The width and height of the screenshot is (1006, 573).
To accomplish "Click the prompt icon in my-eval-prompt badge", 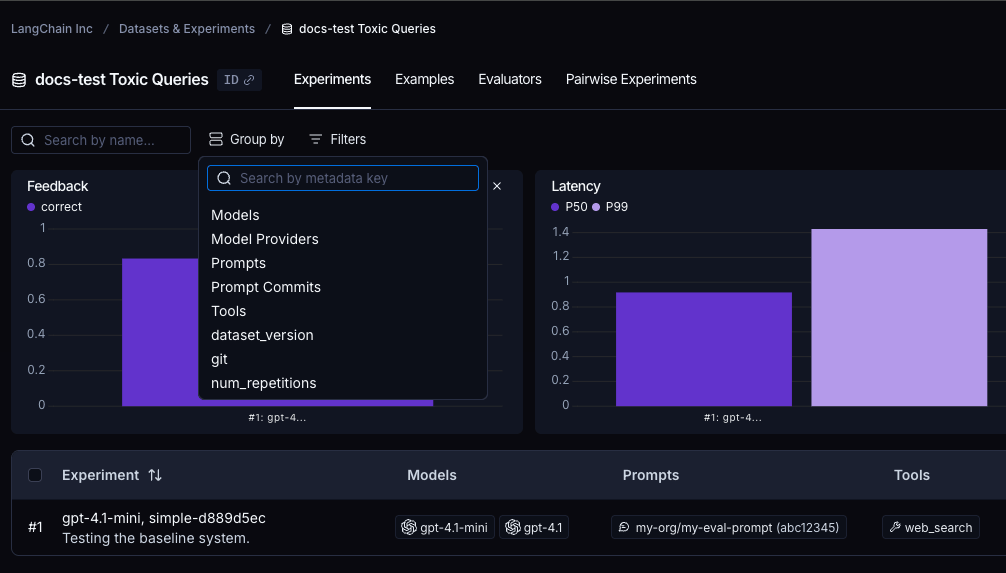I will (x=624, y=527).
